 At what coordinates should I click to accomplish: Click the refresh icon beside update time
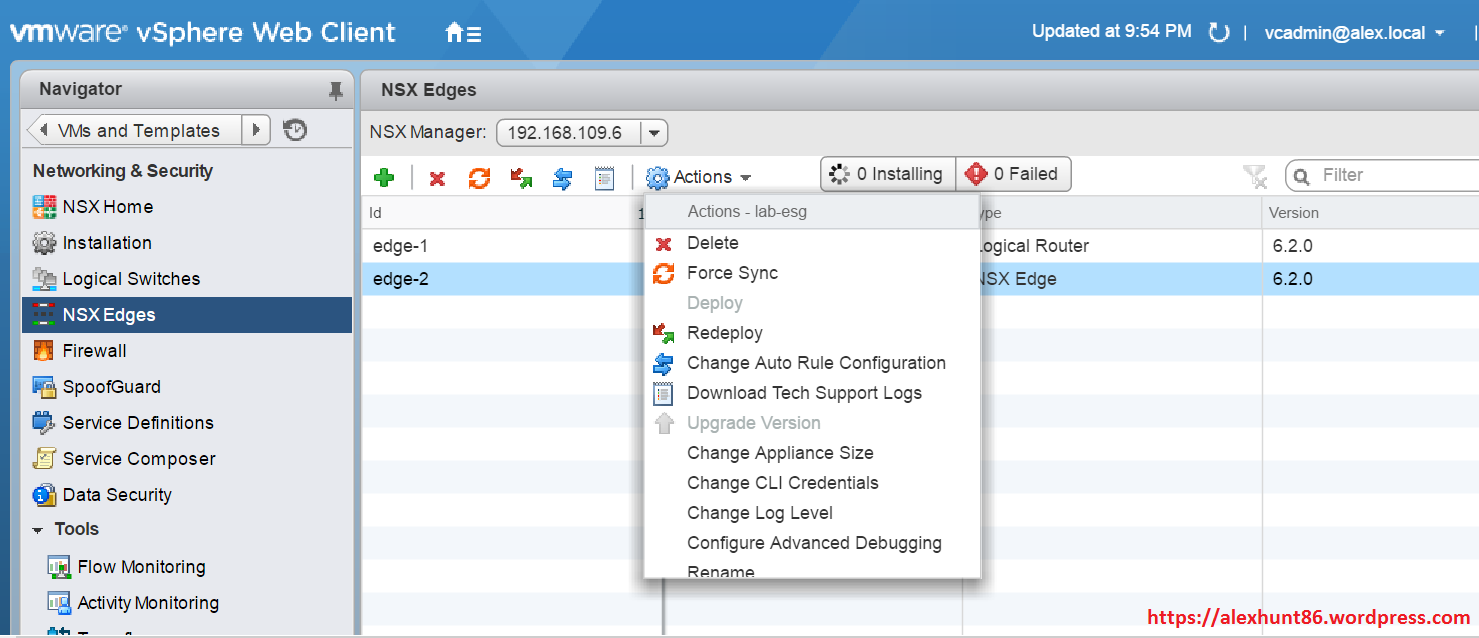1218,33
